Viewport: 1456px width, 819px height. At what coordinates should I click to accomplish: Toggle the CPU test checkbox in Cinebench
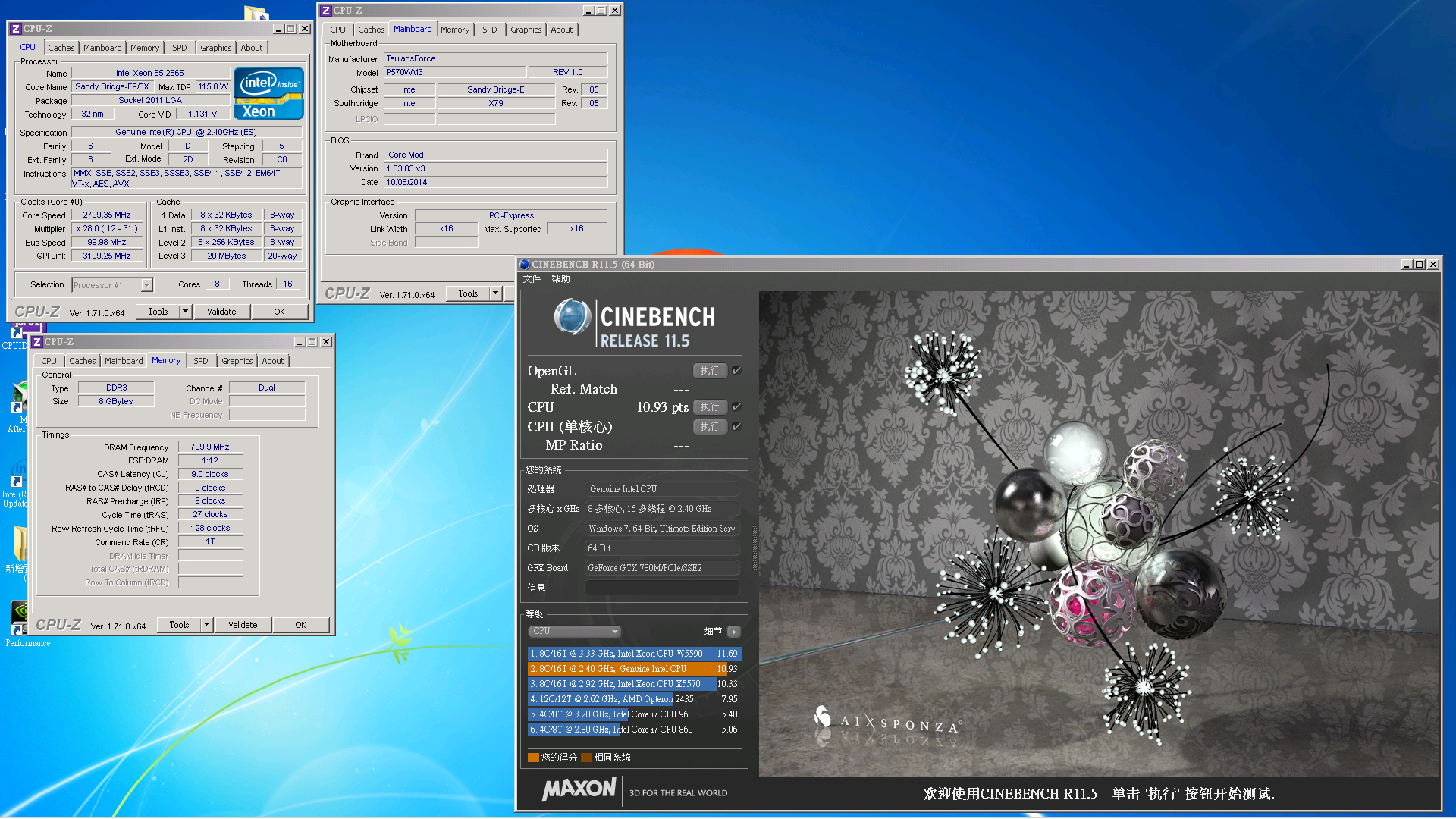coord(736,407)
